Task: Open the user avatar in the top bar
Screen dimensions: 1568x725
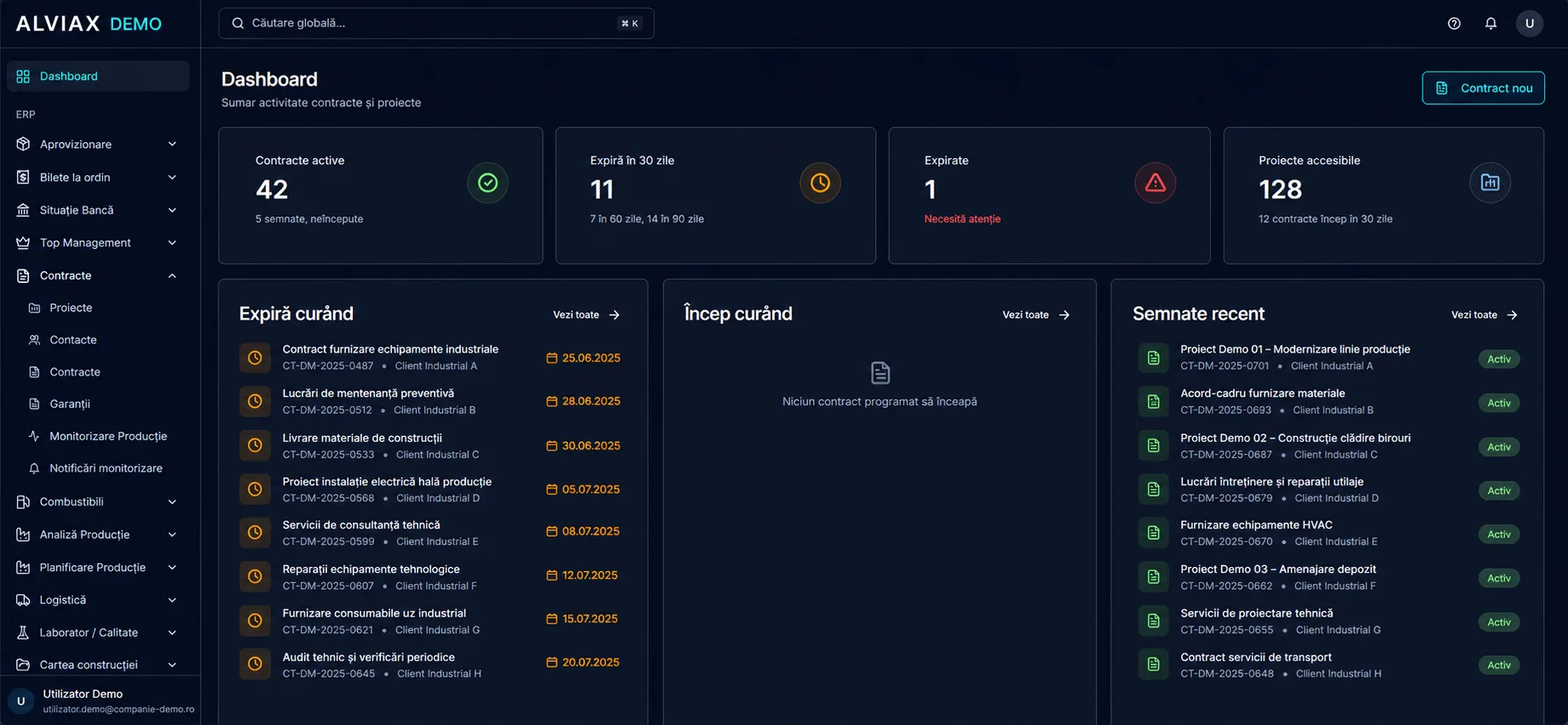Action: [1530, 24]
